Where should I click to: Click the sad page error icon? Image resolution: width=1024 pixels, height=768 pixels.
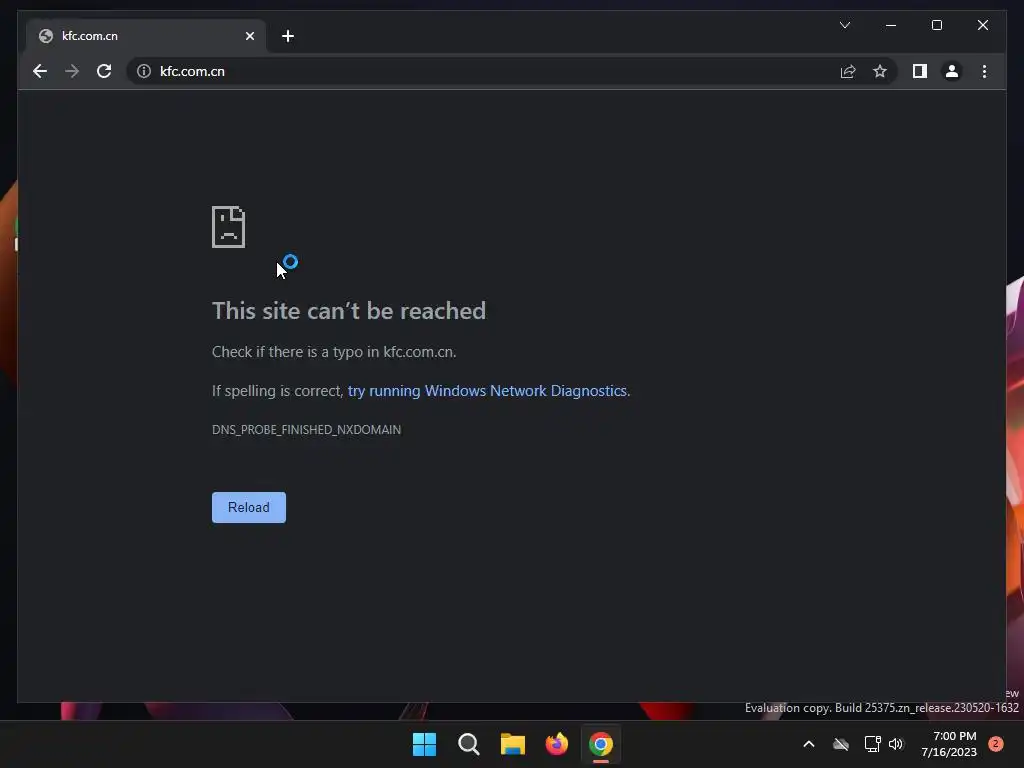[229, 227]
